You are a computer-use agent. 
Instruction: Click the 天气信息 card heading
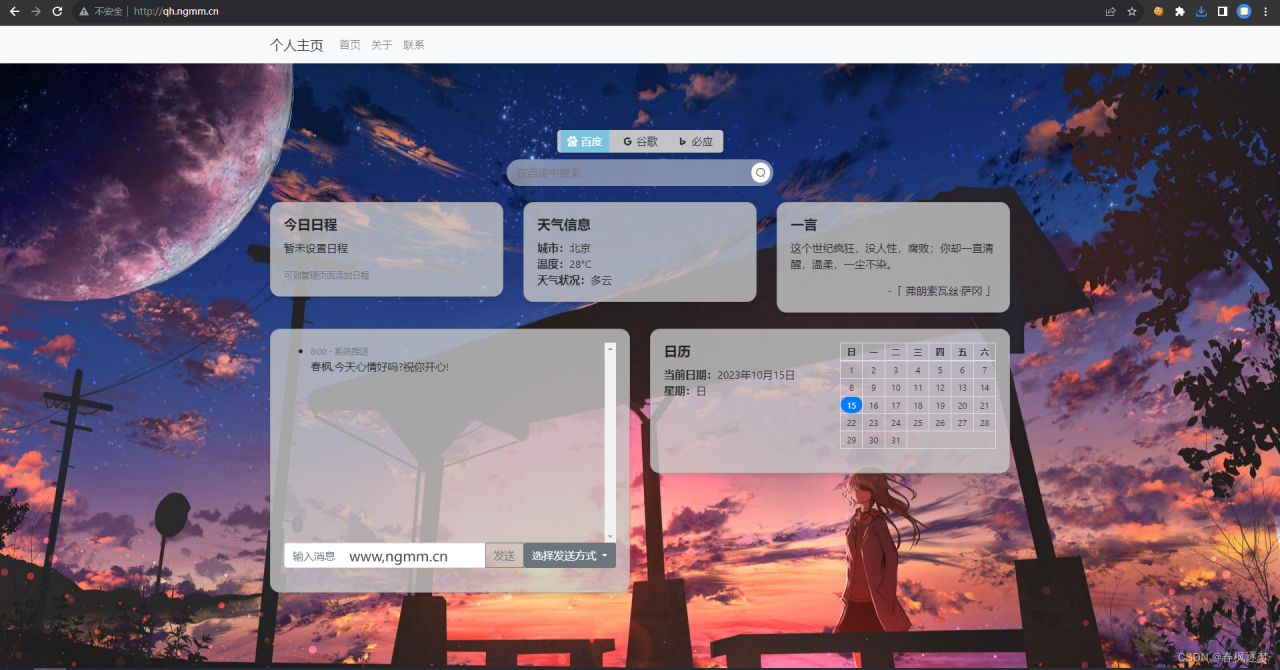pyautogui.click(x=564, y=225)
